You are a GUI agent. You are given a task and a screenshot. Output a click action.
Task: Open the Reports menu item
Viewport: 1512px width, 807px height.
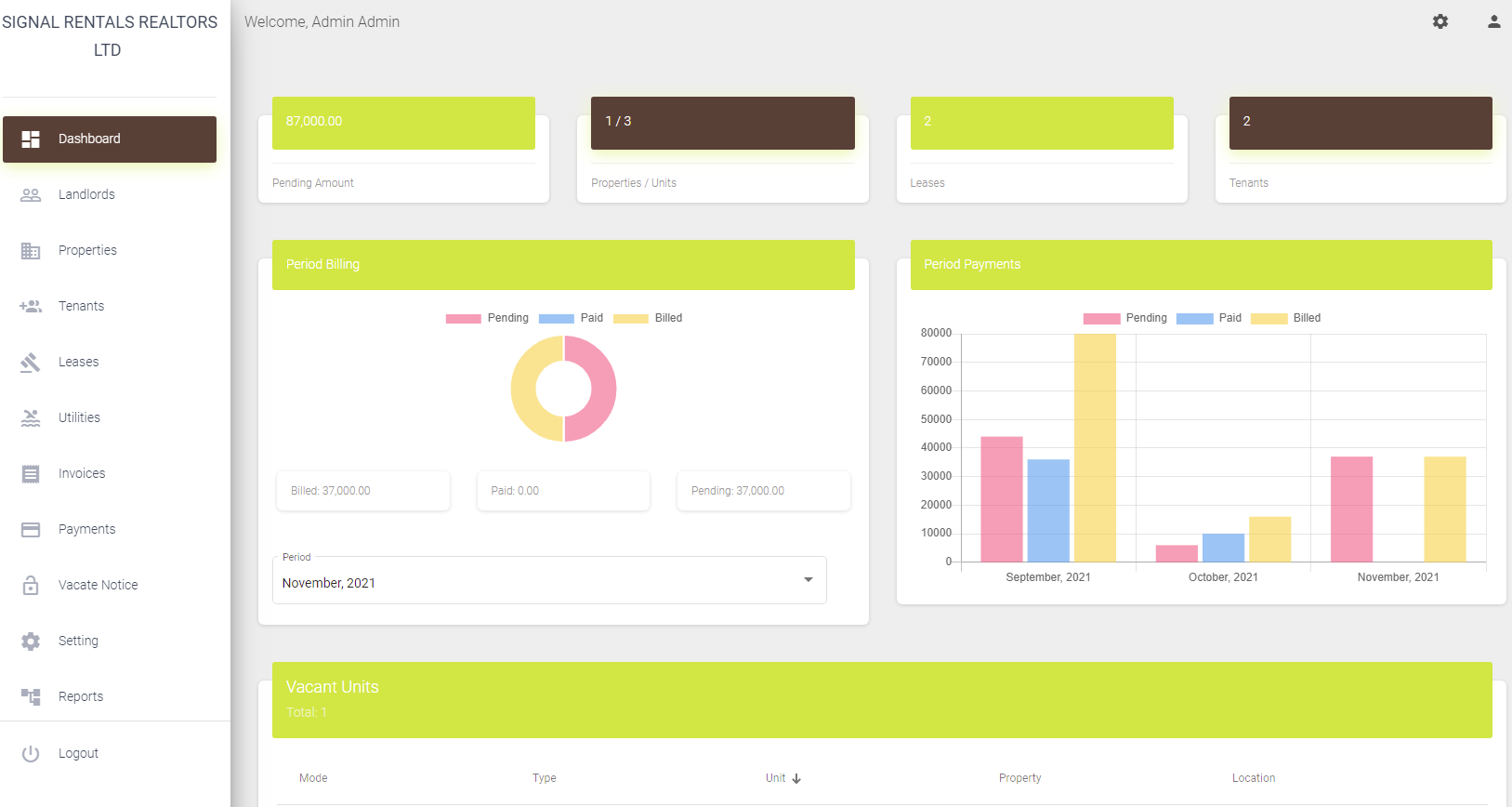(x=81, y=696)
